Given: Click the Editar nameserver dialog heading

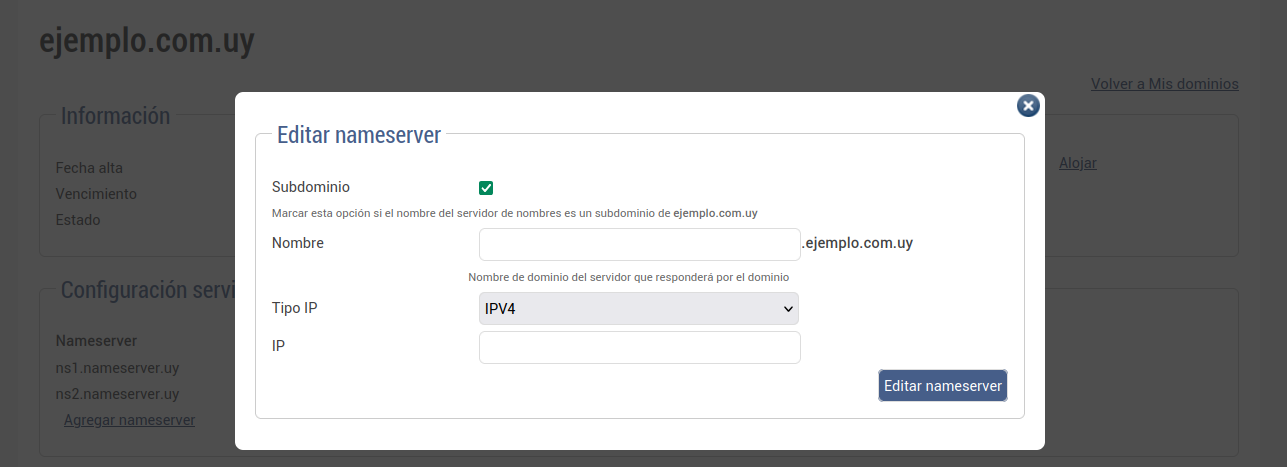Looking at the screenshot, I should 358,135.
